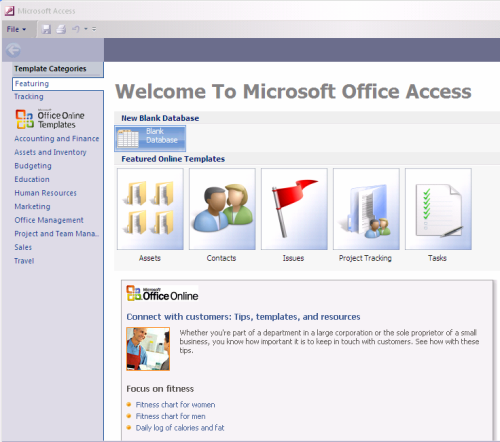Click the Contacts label under template
Viewport: 500px width, 442px height.
(x=221, y=258)
